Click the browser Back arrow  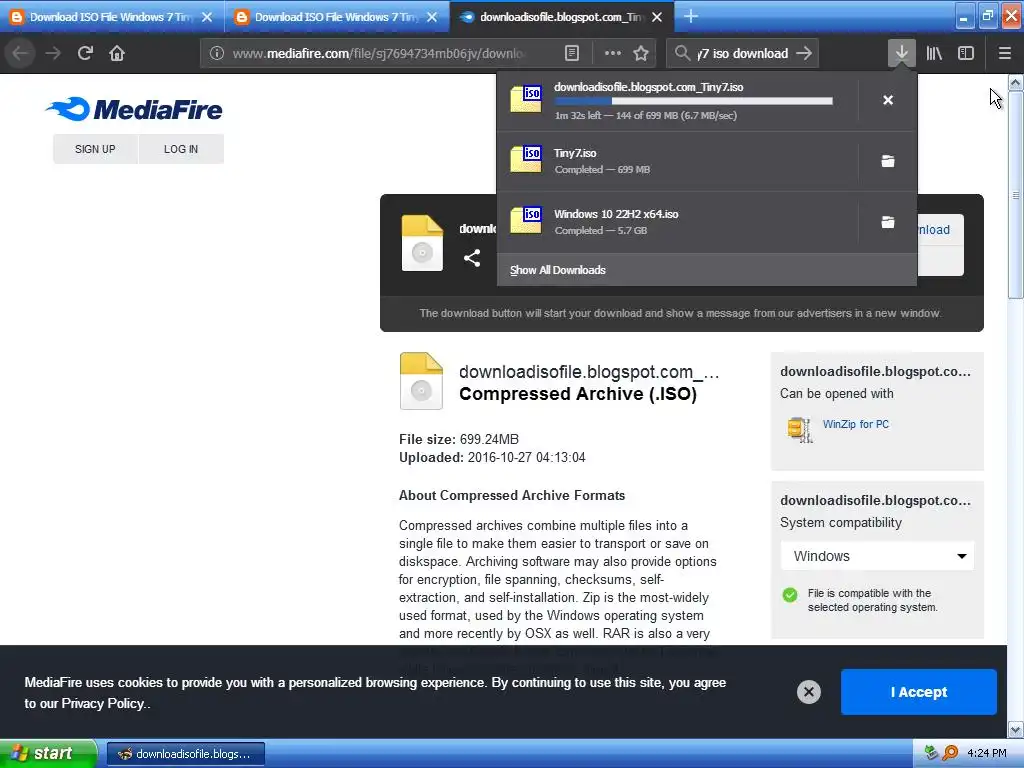click(x=20, y=53)
